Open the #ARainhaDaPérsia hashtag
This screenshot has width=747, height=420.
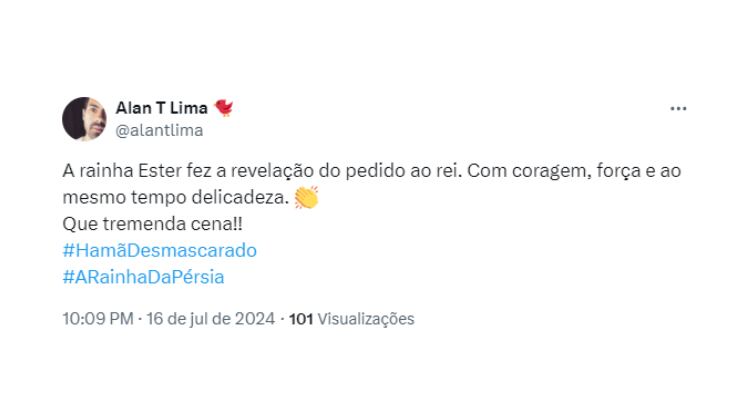coord(143,277)
